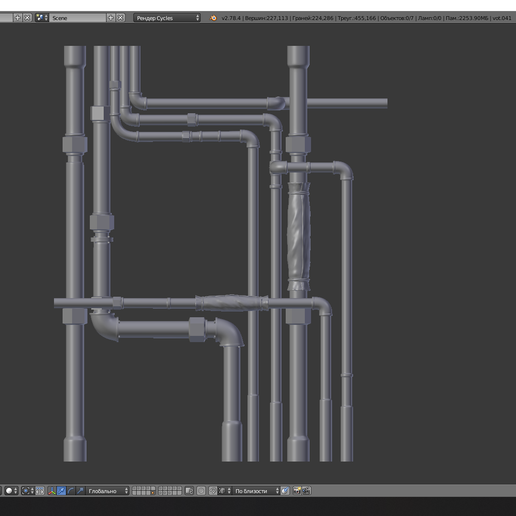Delete the scene with X button
Viewport: 516px width, 516px height.
pos(120,18)
